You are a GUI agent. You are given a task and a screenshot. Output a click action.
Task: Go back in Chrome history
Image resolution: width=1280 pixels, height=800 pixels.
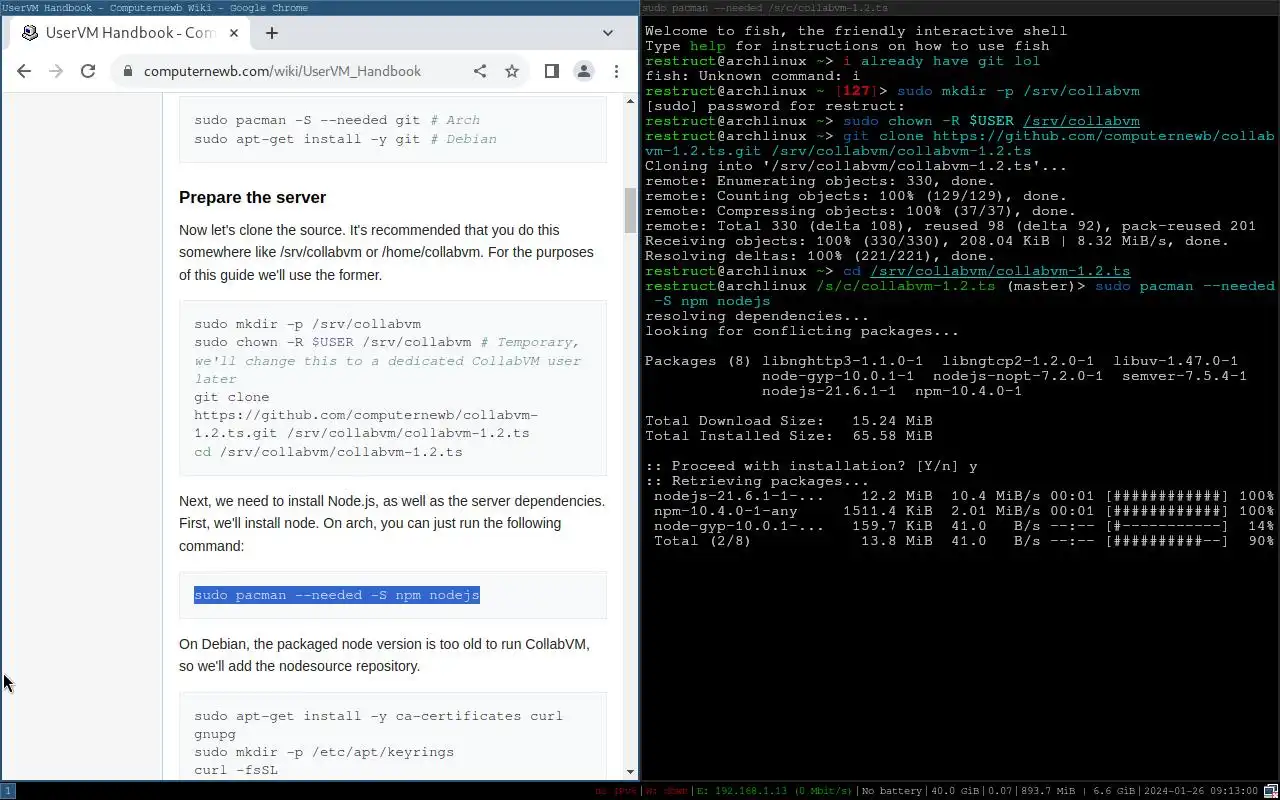point(24,71)
